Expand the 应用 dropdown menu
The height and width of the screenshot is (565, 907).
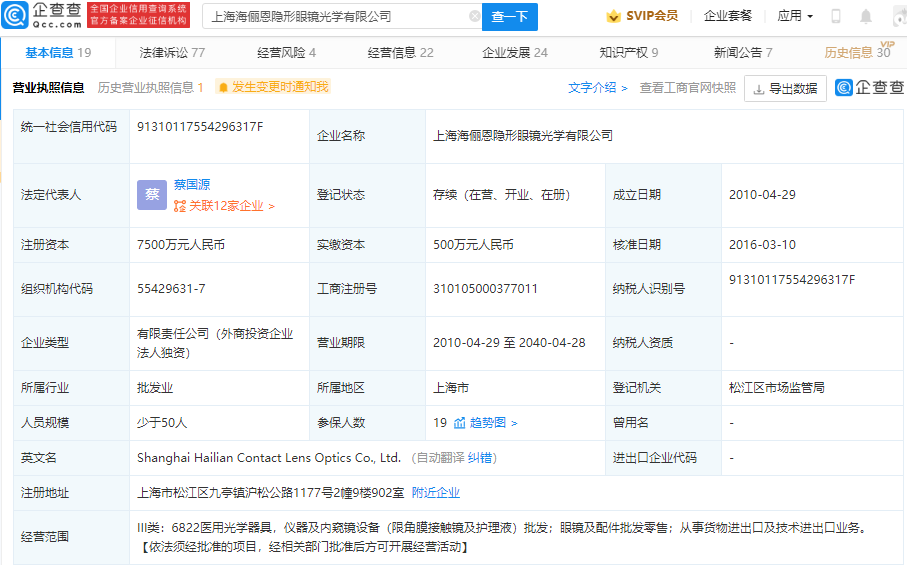pos(795,16)
